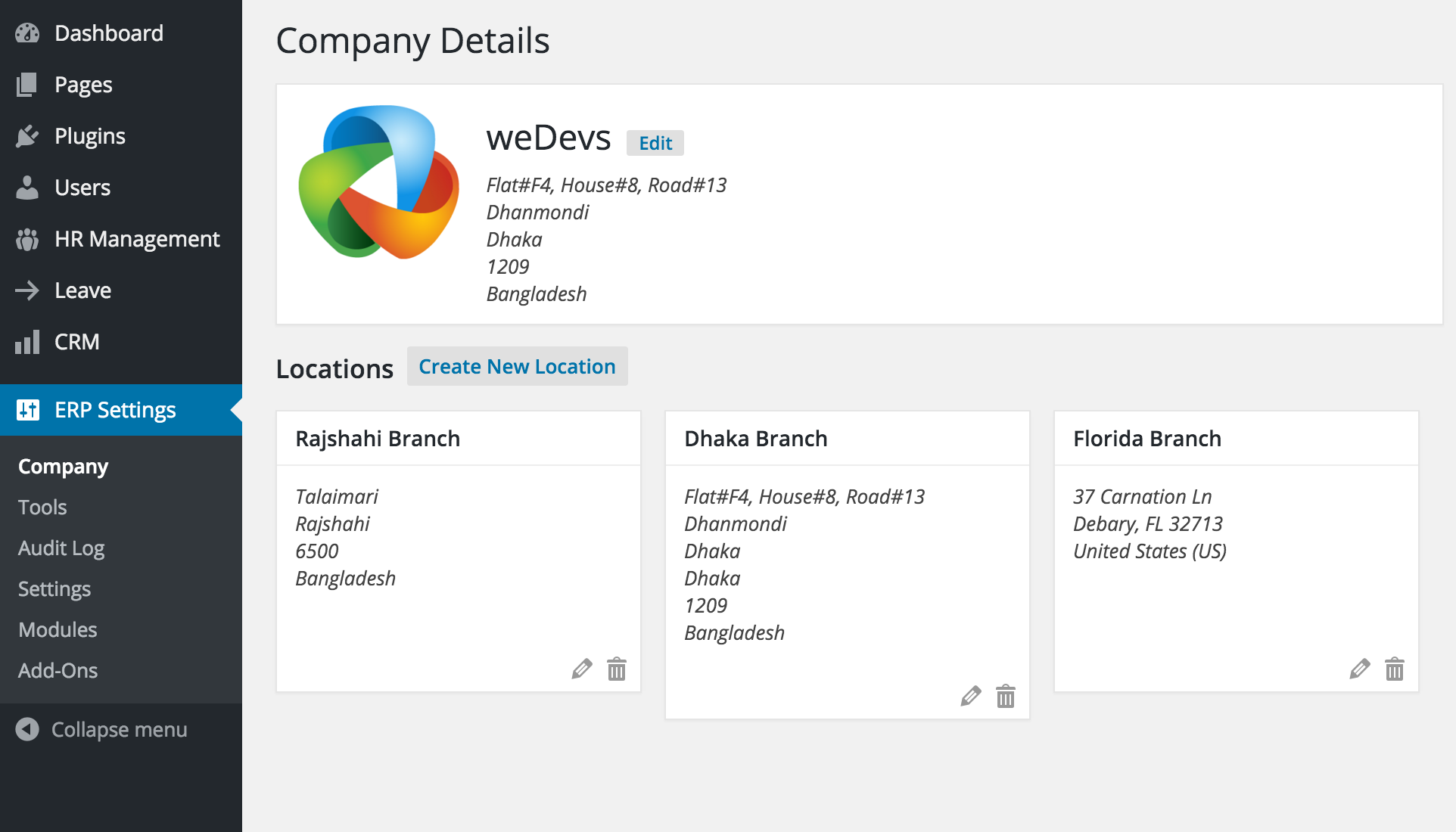Click the Company Details heading
The width and height of the screenshot is (1456, 832).
pyautogui.click(x=412, y=41)
